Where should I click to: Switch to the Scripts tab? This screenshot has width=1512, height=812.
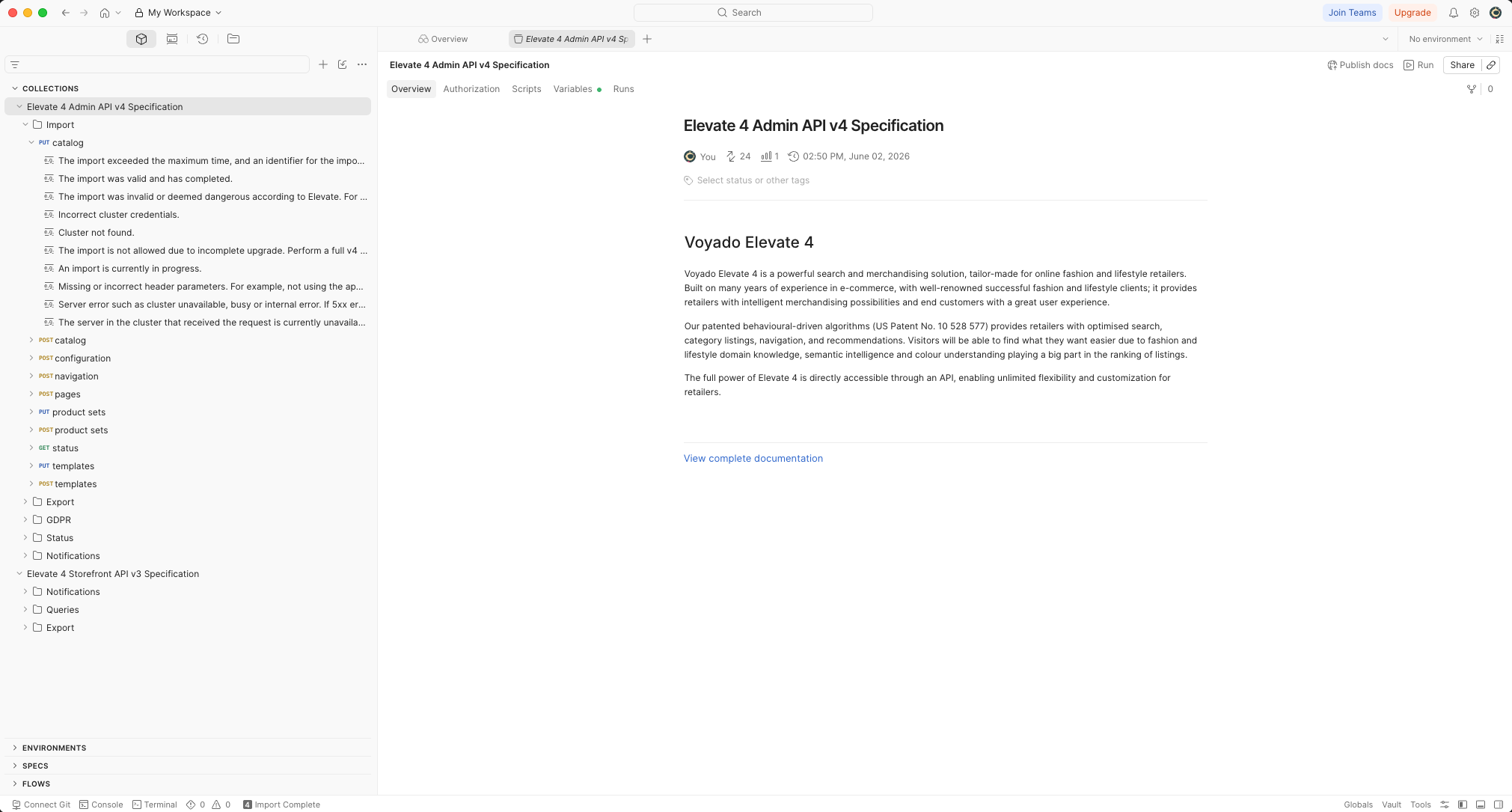526,89
